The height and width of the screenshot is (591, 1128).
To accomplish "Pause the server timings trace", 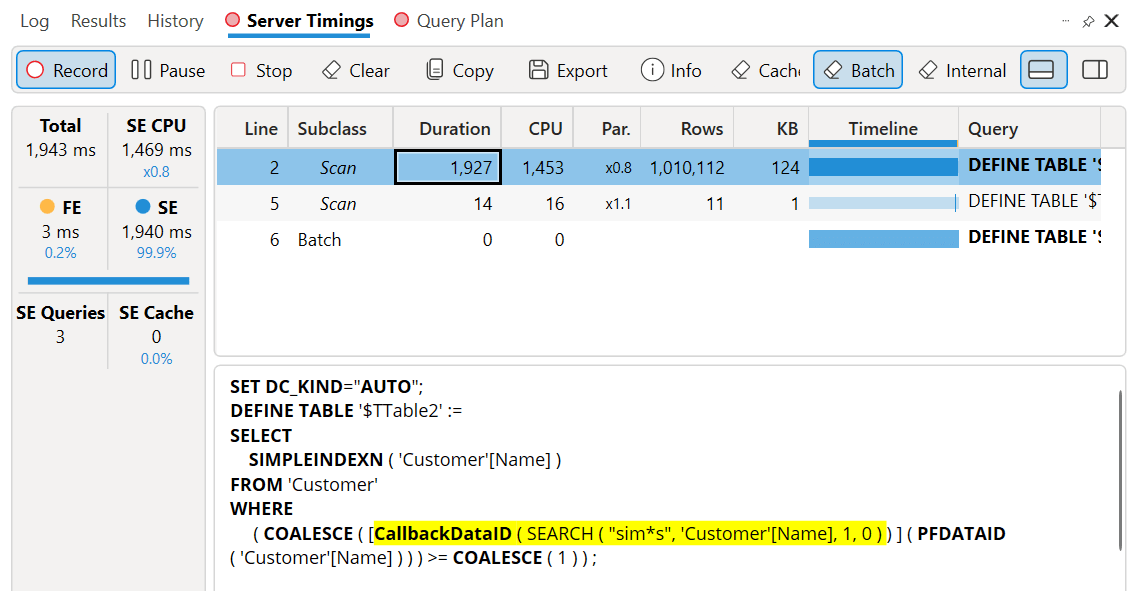I will (x=168, y=70).
